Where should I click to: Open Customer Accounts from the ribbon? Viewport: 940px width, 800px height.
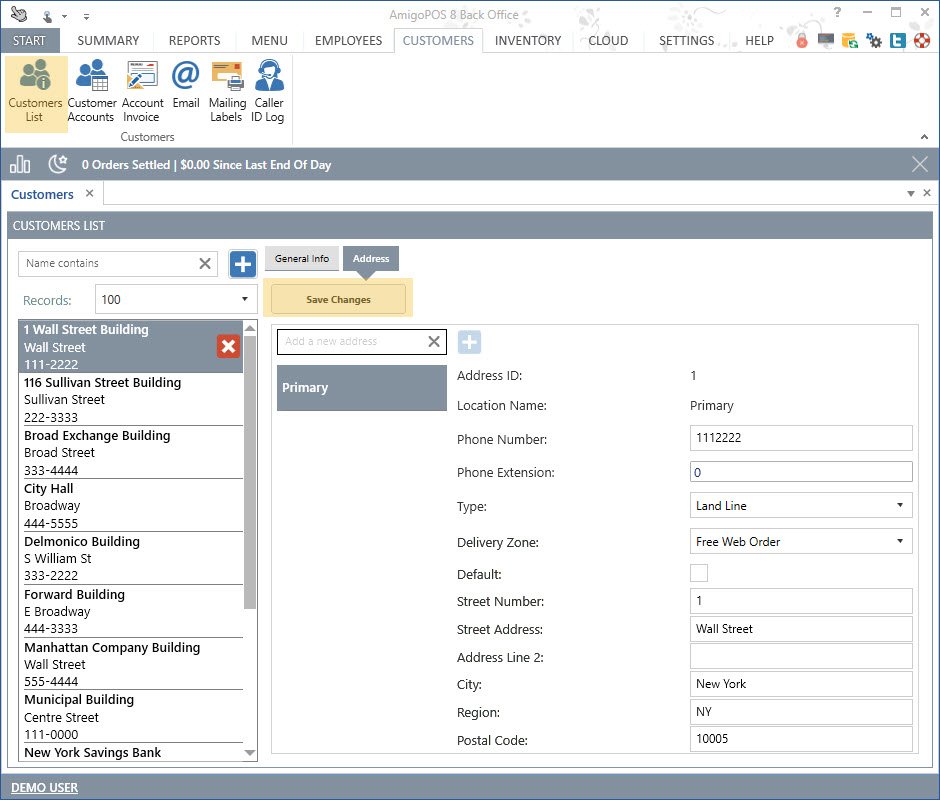91,90
